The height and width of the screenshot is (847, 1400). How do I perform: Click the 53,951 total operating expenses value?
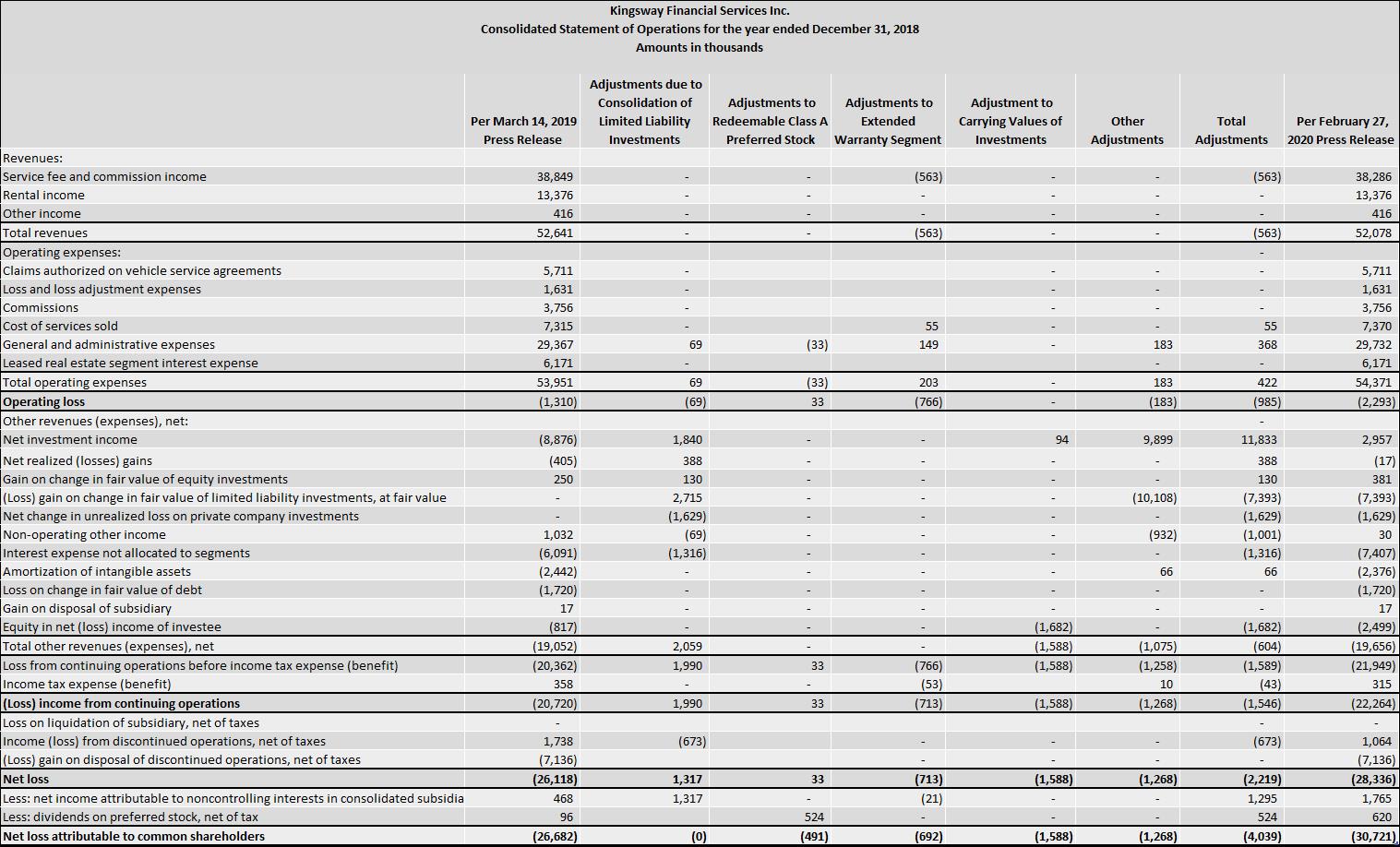pyautogui.click(x=556, y=382)
